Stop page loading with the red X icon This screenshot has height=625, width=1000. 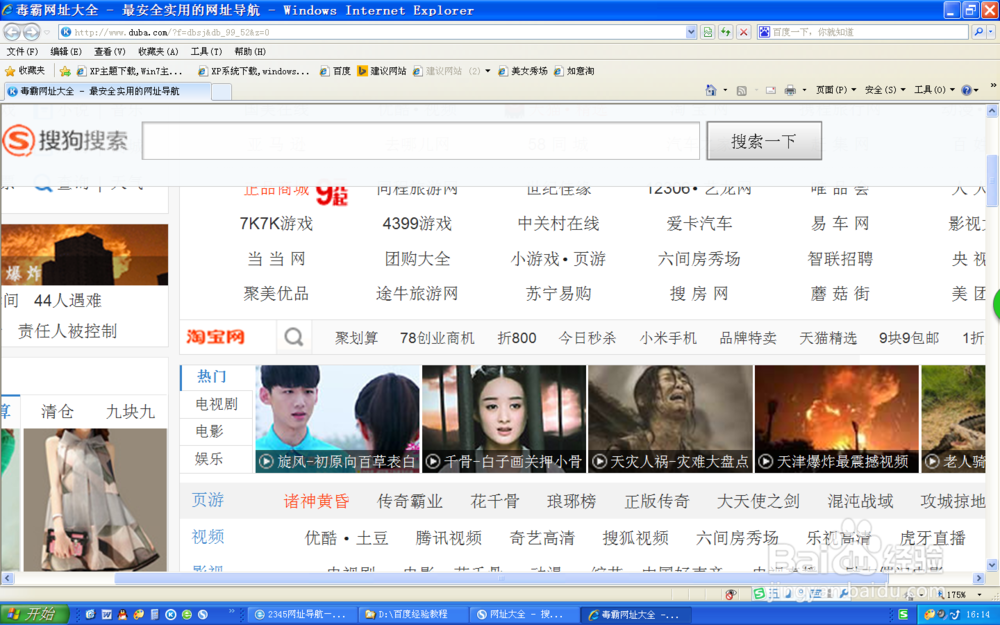[x=743, y=31]
